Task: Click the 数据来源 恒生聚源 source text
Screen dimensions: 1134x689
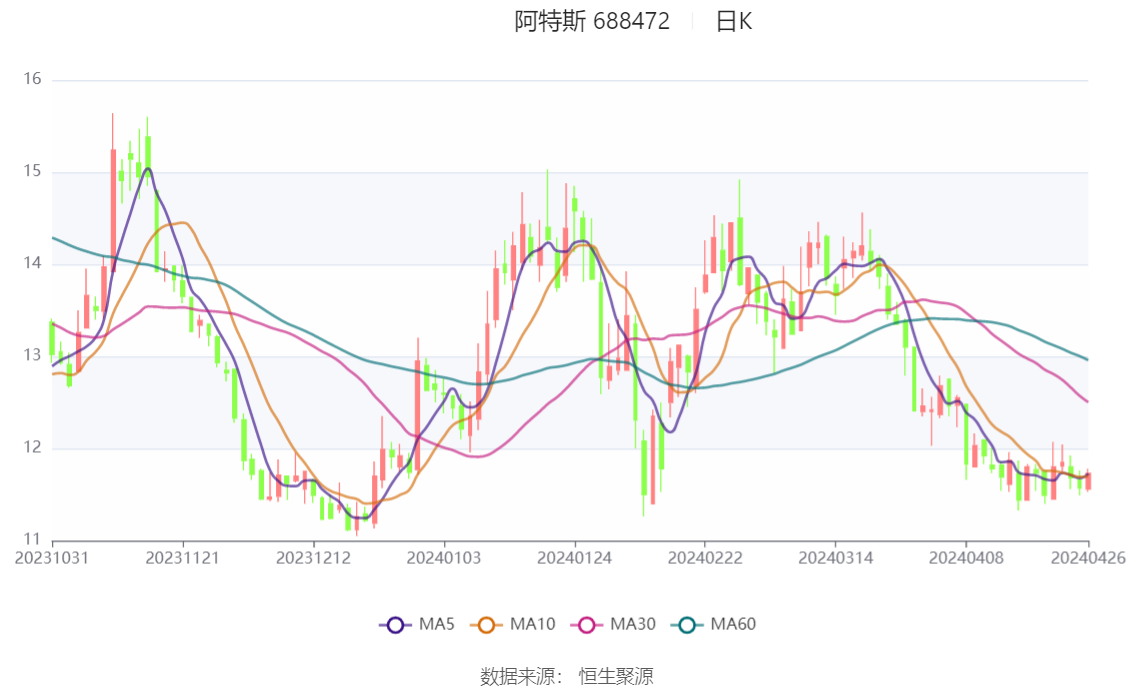Action: (566, 677)
